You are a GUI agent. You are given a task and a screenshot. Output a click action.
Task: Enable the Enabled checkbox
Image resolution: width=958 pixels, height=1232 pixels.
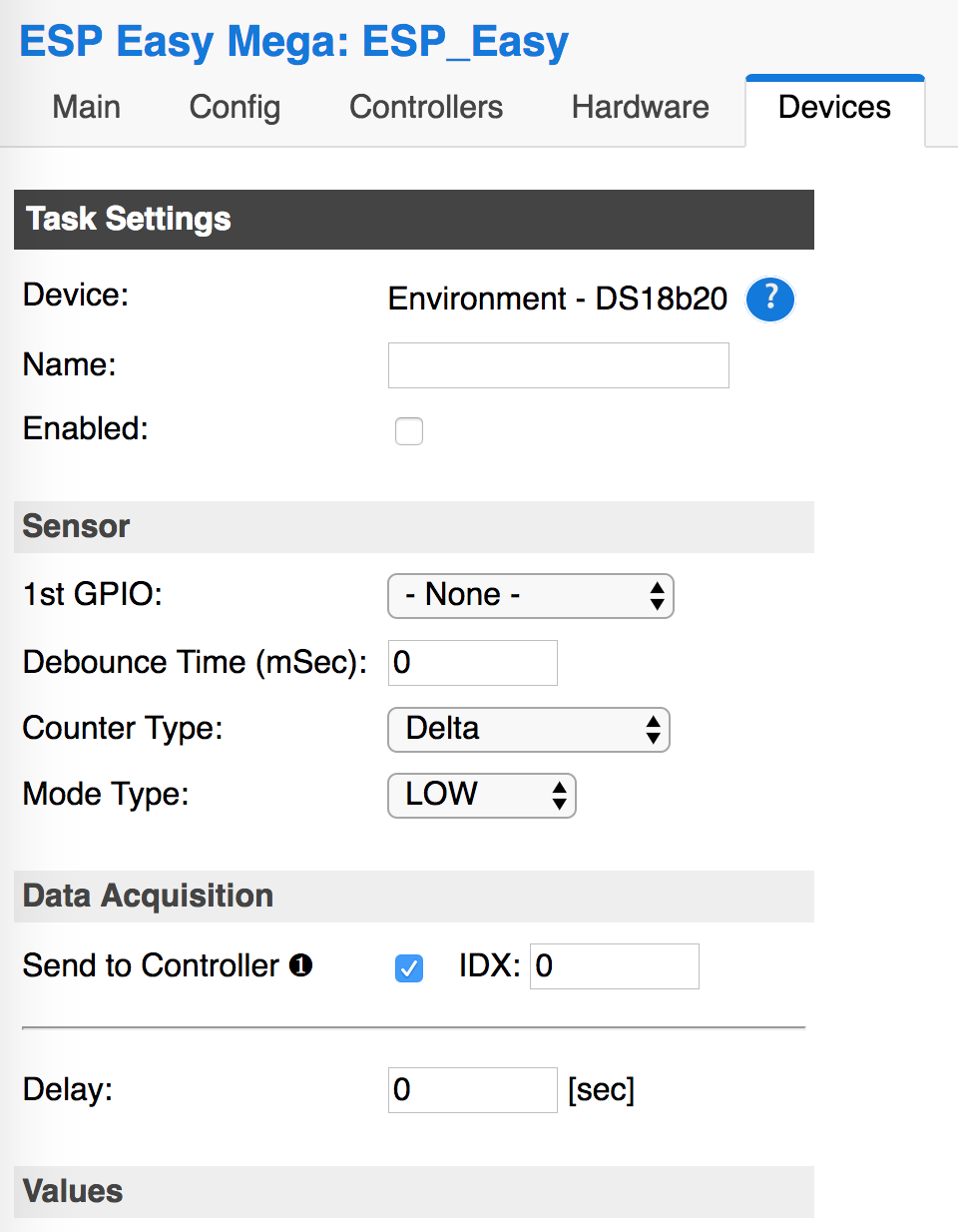409,430
